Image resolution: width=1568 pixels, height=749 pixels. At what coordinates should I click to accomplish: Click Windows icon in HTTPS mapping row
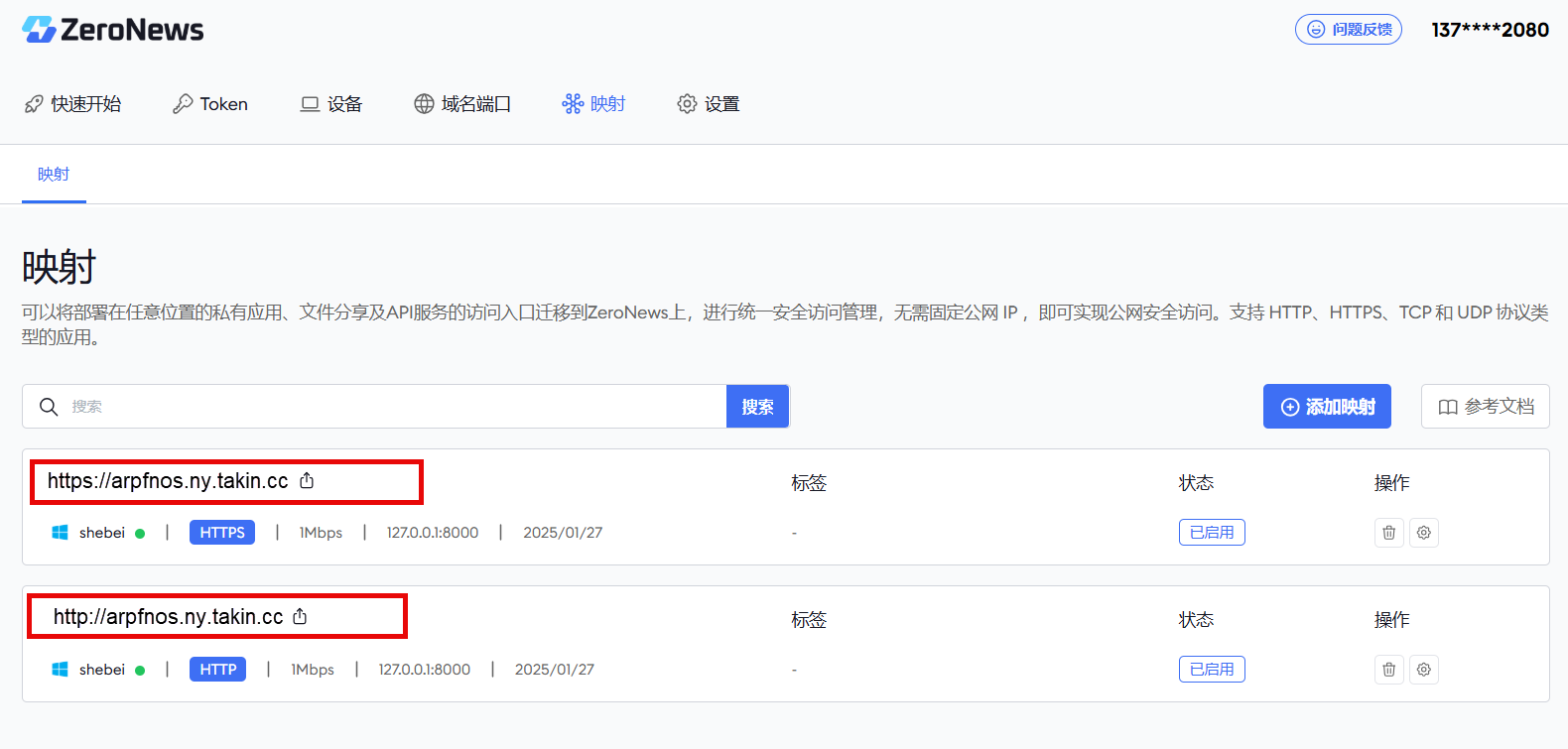point(60,533)
